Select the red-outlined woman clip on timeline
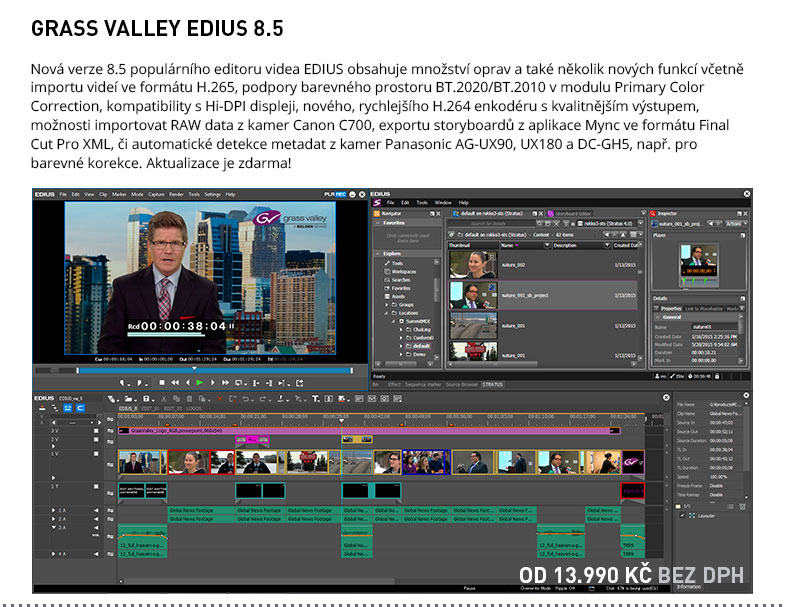 tap(188, 462)
